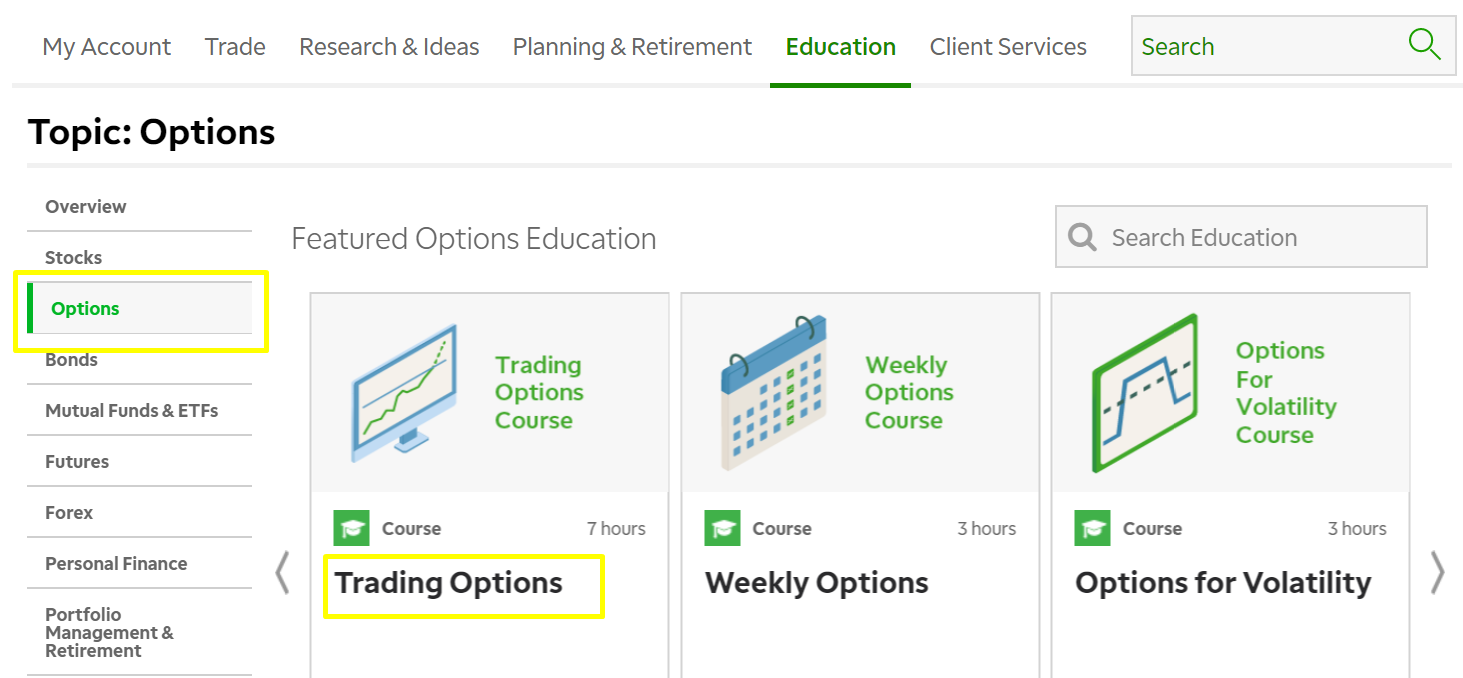Click graduation cap icon on Trading Options card
The width and height of the screenshot is (1463, 678).
pos(351,528)
